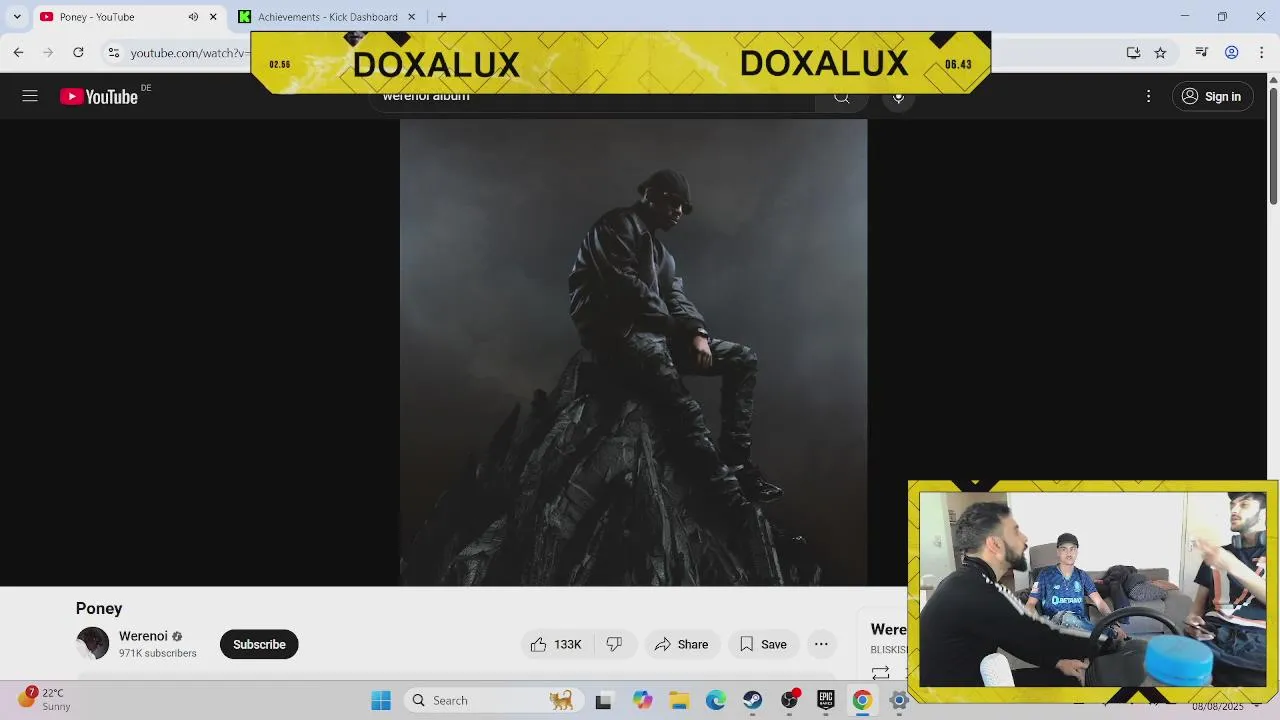This screenshot has width=1280, height=720.
Task: Open Epic Games Launcher from taskbar
Action: (x=825, y=701)
